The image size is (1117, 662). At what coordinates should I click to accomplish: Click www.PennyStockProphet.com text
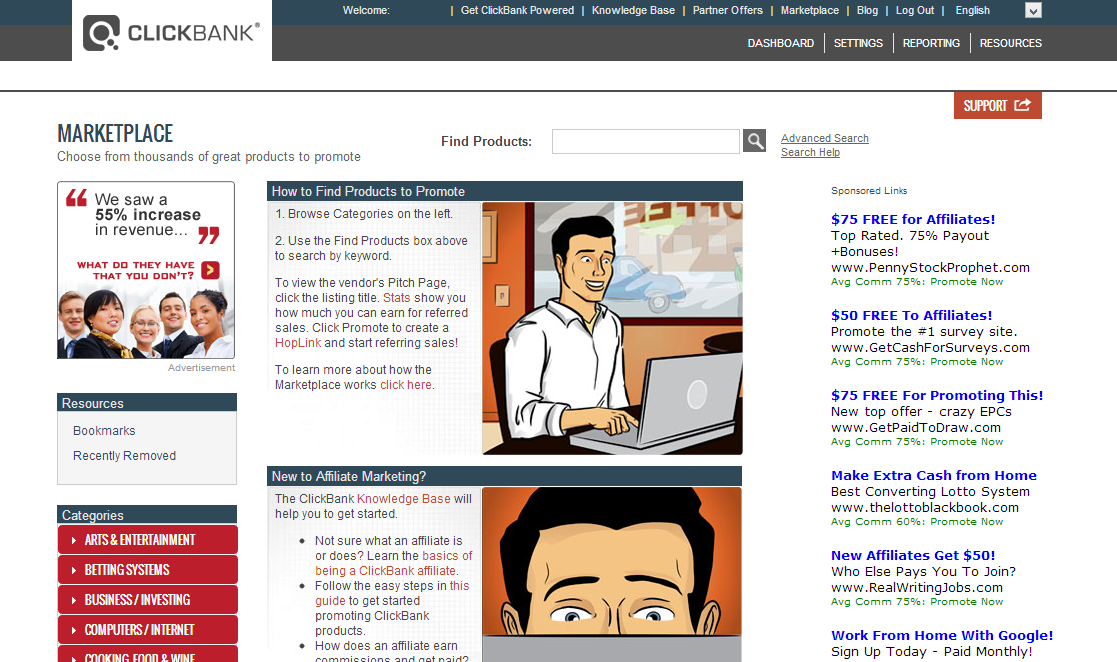click(930, 267)
